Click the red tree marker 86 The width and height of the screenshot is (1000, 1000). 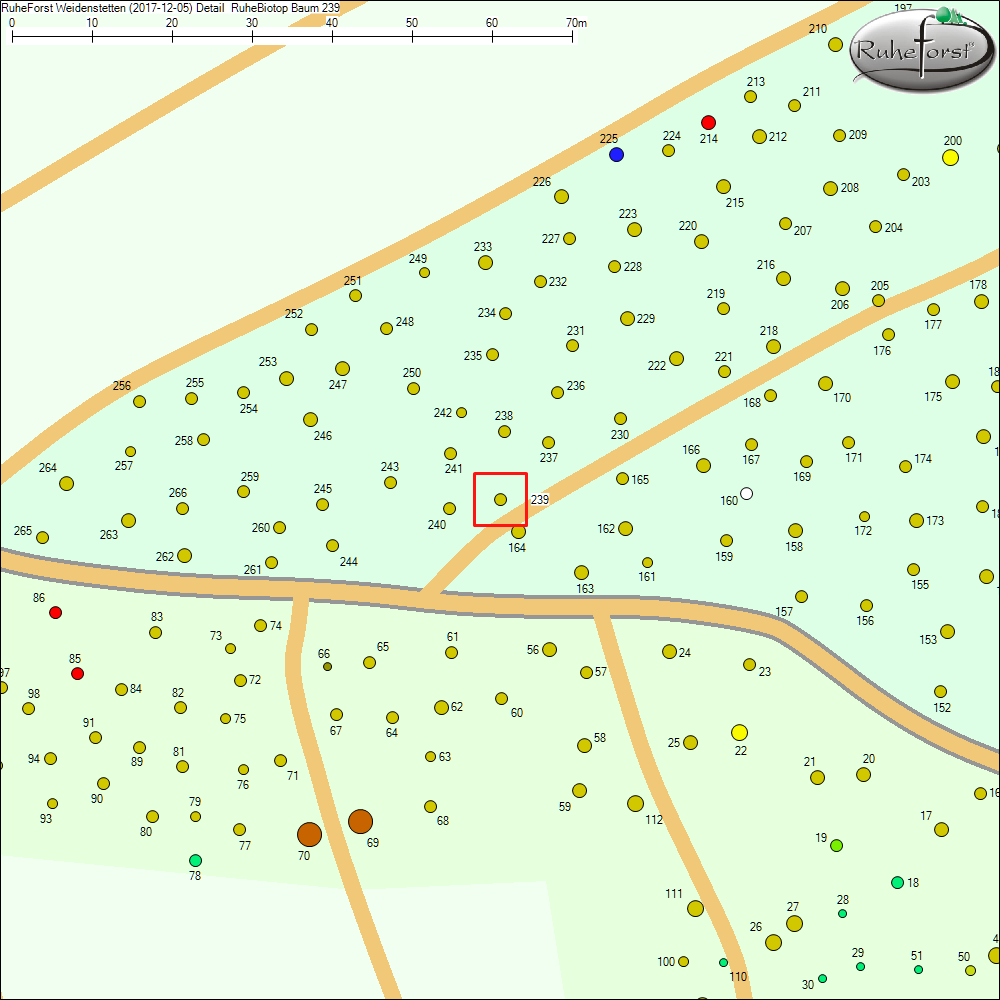(55, 612)
